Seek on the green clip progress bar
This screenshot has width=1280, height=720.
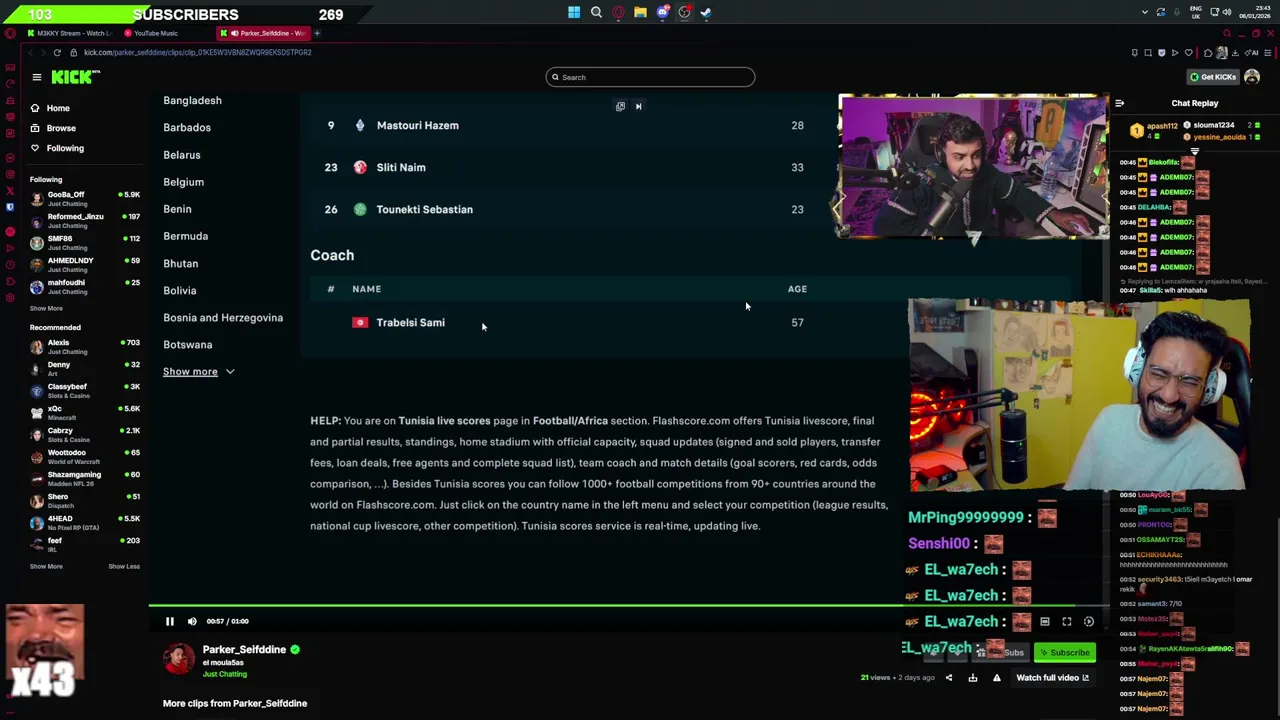pyautogui.click(x=629, y=605)
